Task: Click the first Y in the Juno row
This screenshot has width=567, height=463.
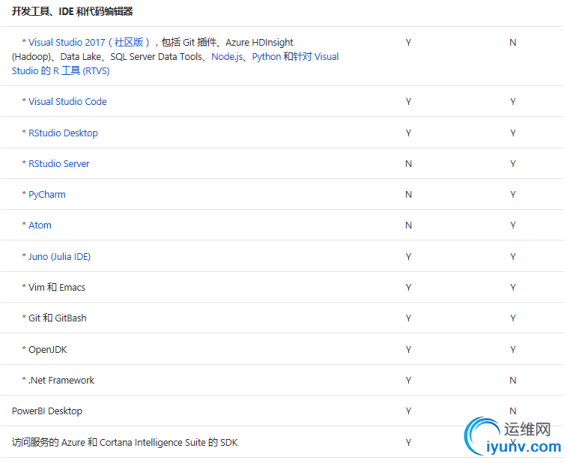Action: click(x=408, y=257)
